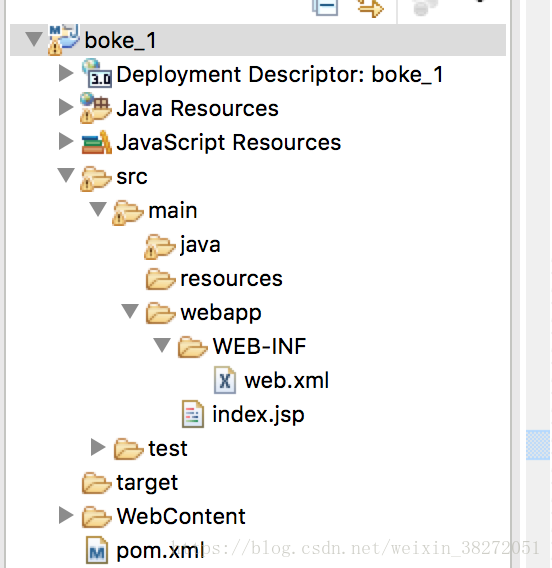The width and height of the screenshot is (552, 568).
Task: Select the 'test' folder name
Action: [x=168, y=449]
